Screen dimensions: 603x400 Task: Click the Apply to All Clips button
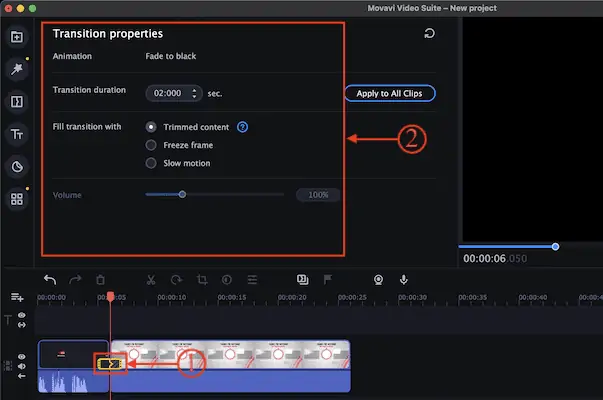tap(390, 94)
